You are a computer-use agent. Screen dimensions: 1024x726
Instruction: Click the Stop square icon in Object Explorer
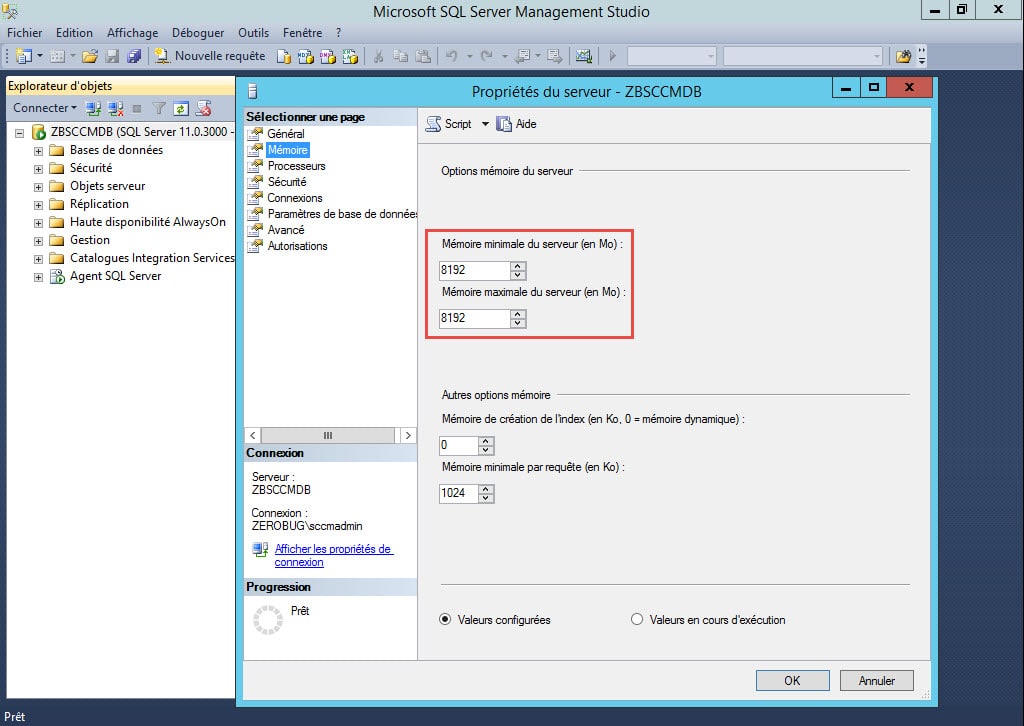tap(136, 108)
